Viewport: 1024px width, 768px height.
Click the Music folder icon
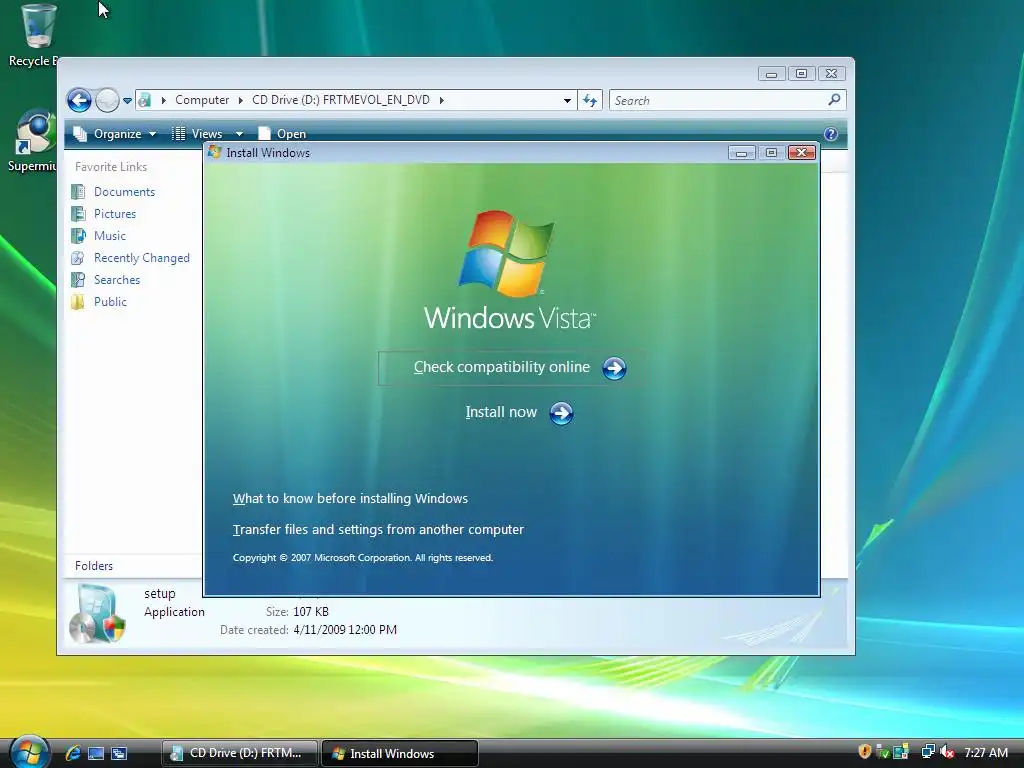pos(78,236)
